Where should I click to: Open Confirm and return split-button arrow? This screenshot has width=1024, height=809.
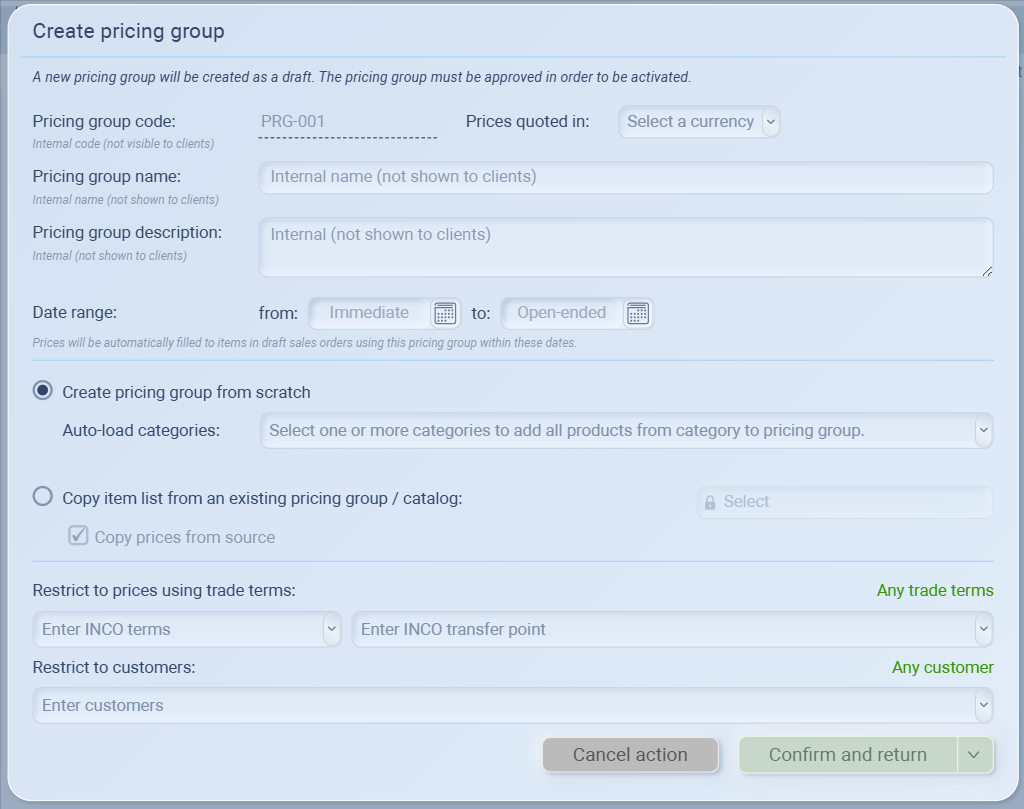(x=974, y=755)
